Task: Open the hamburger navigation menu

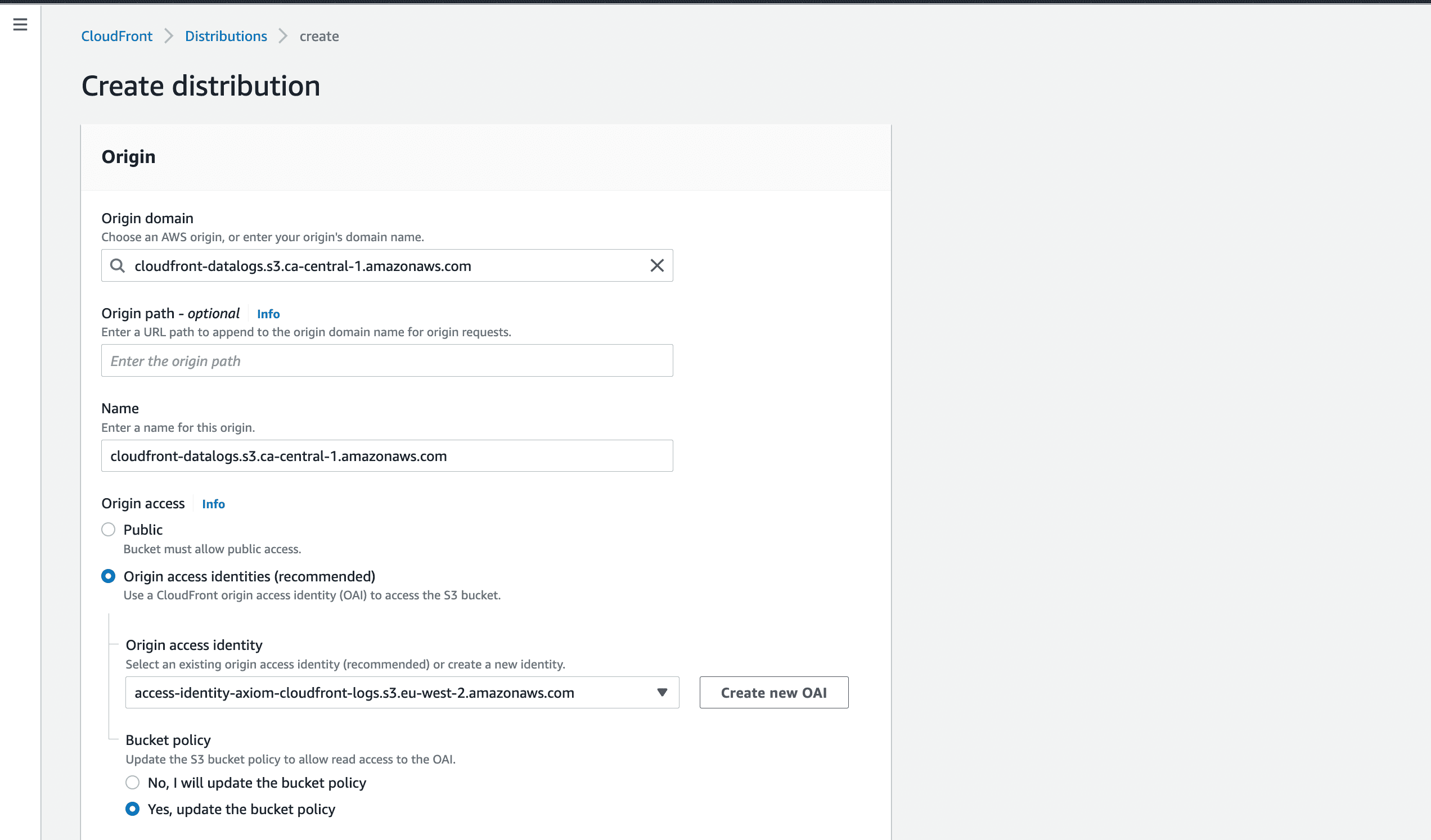Action: (x=20, y=24)
